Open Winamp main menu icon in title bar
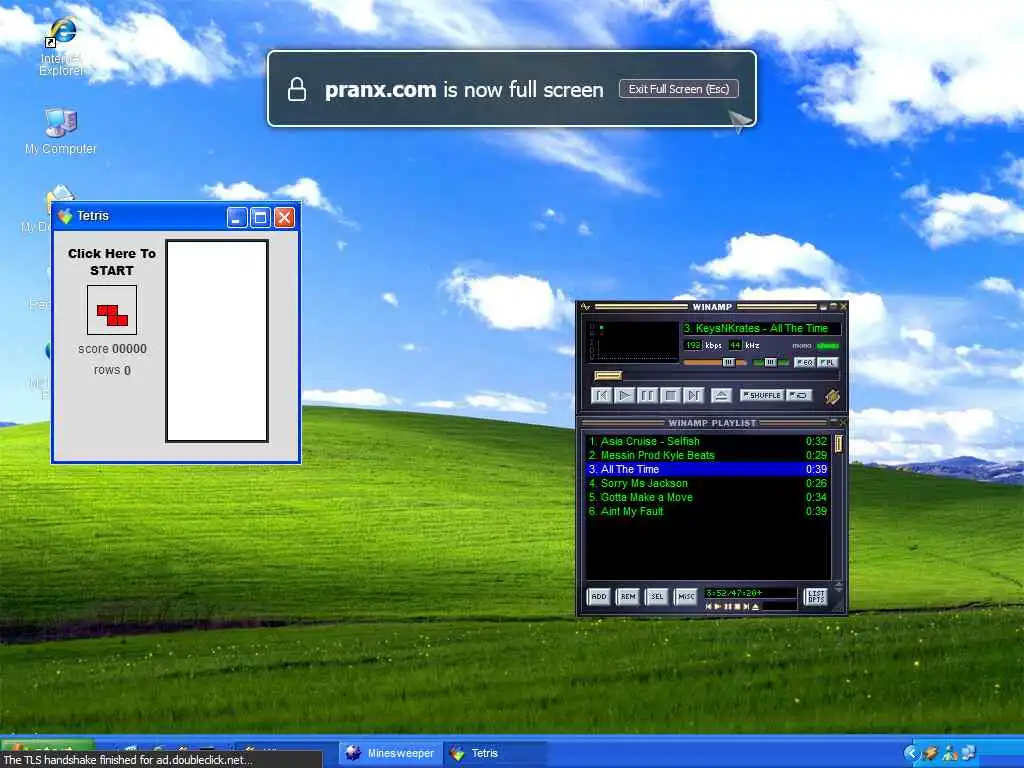Viewport: 1024px width, 768px height. (586, 307)
